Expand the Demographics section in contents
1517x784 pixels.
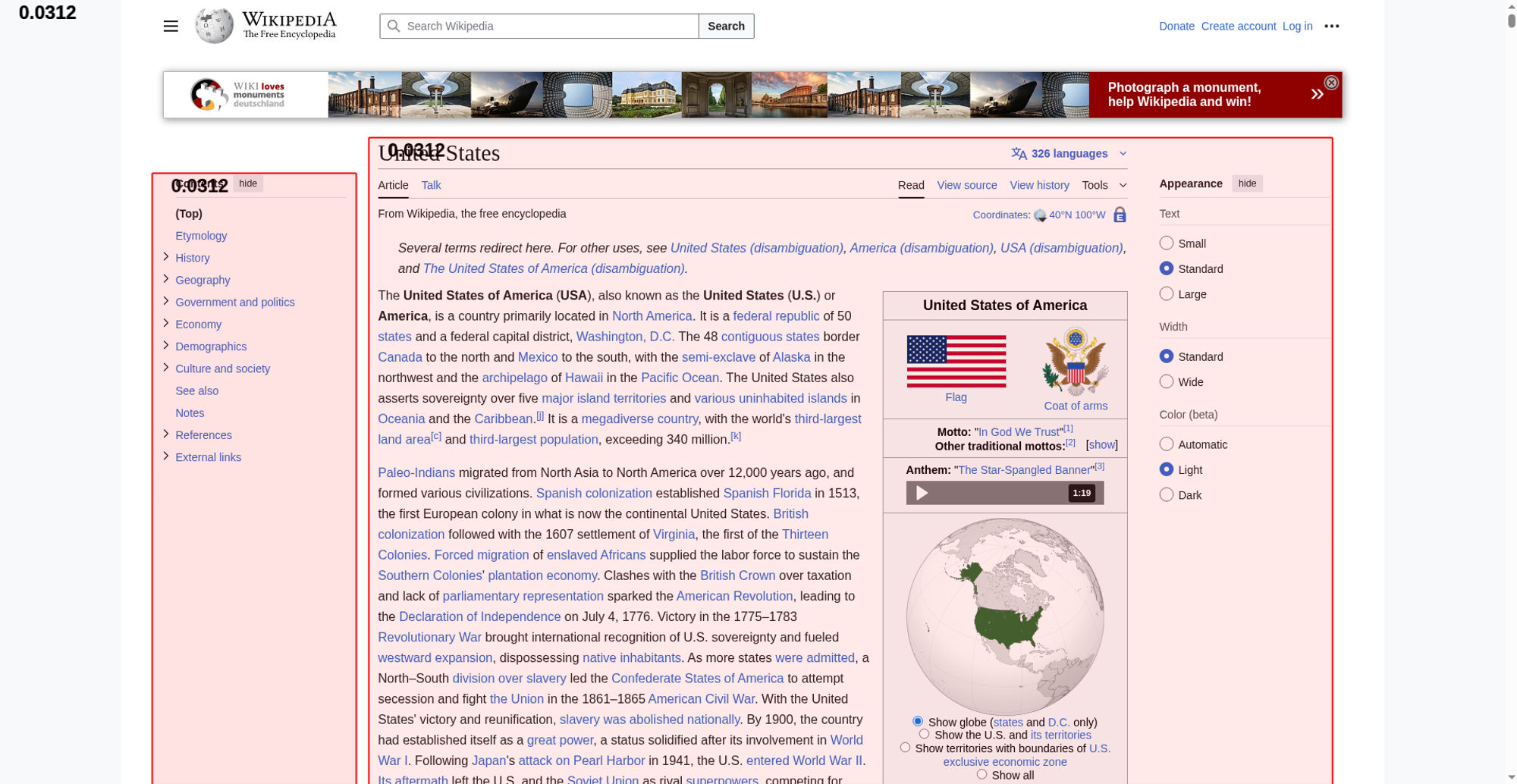(166, 345)
